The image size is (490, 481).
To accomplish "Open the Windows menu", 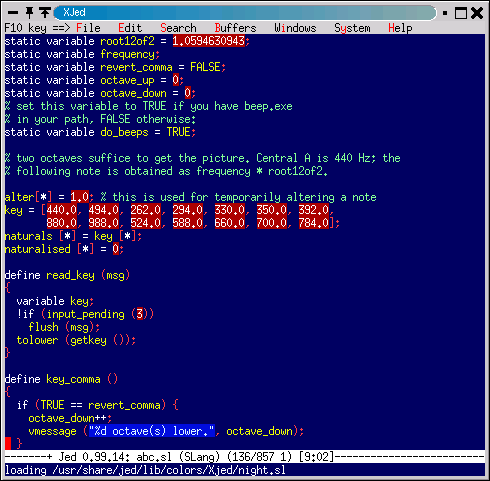I will point(295,28).
